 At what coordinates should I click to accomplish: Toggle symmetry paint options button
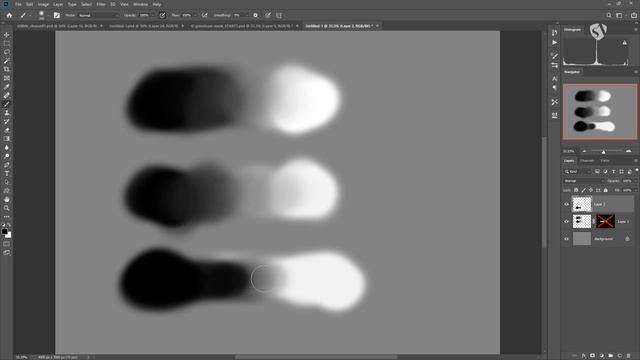pos(279,15)
